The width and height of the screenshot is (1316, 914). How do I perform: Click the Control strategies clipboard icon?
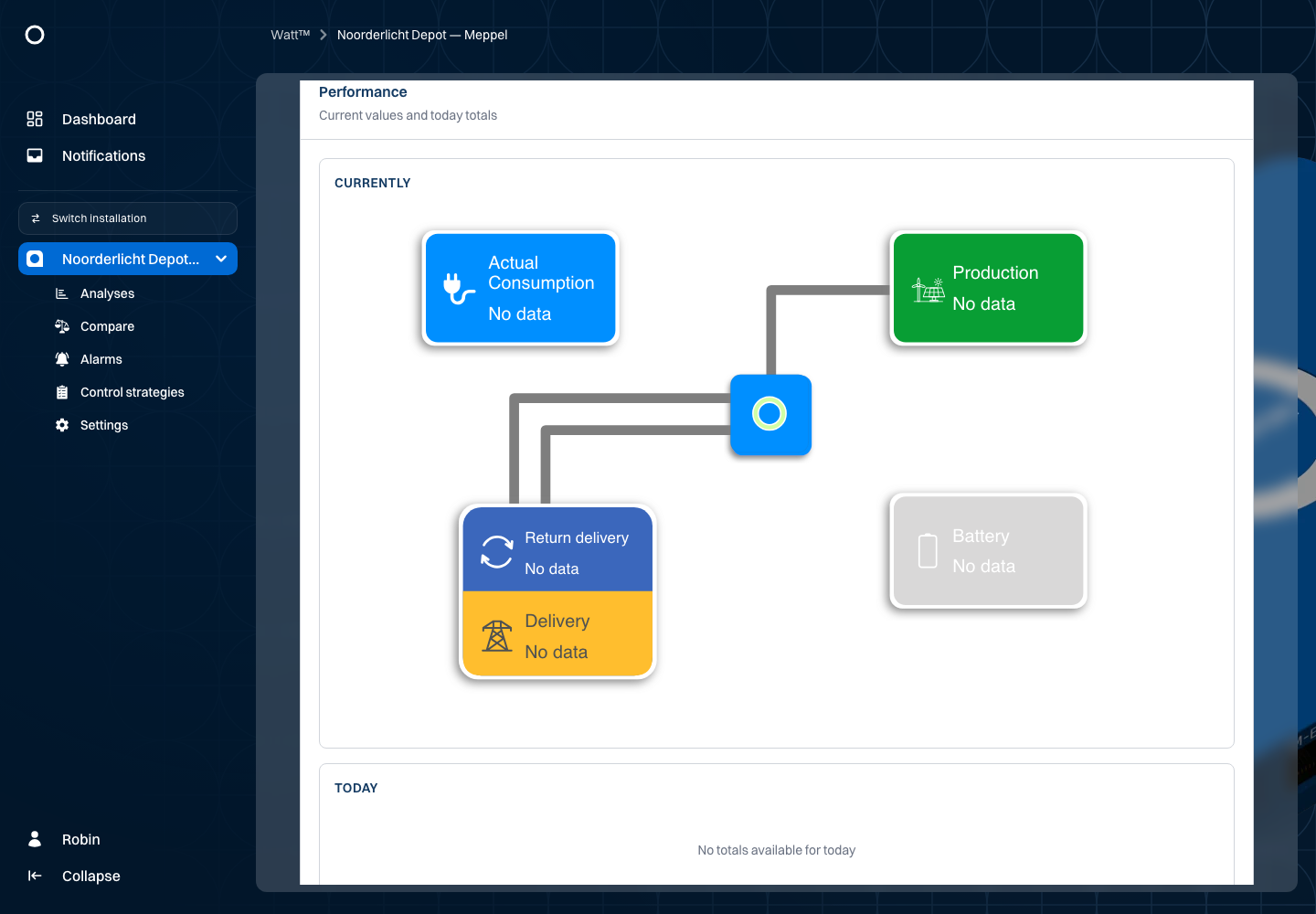[62, 392]
